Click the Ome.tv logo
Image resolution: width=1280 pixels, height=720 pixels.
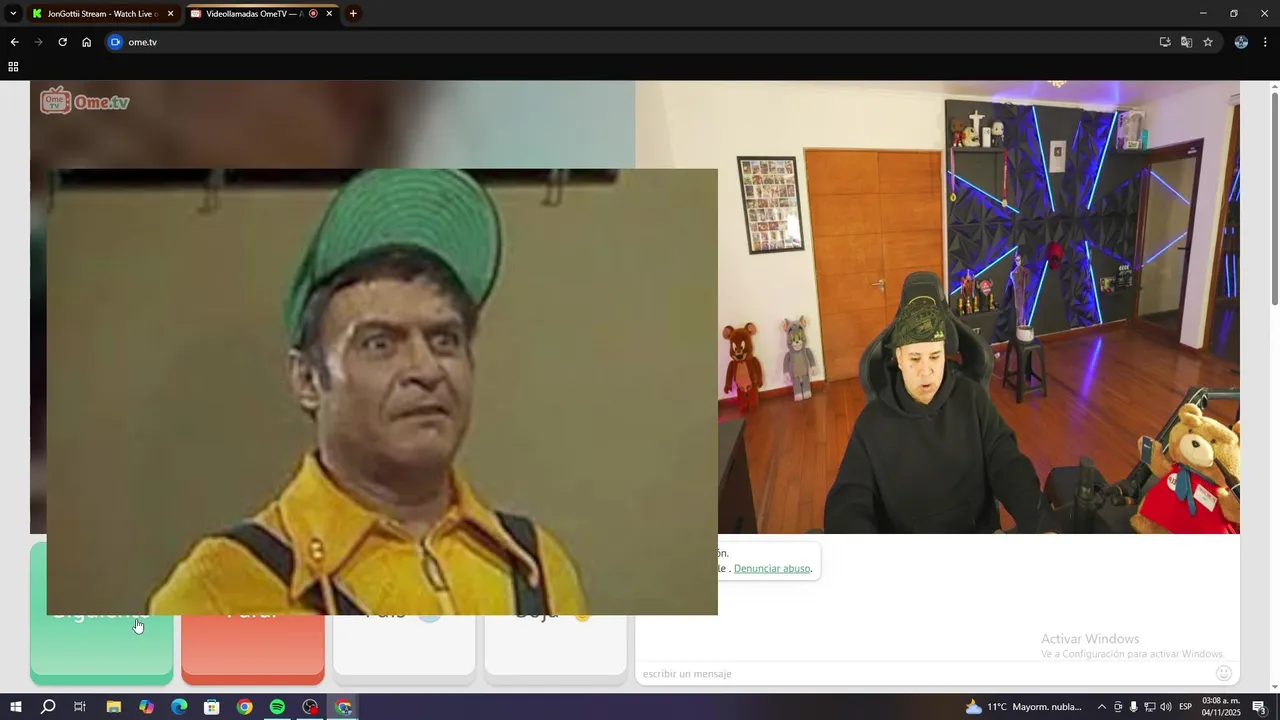[x=85, y=100]
